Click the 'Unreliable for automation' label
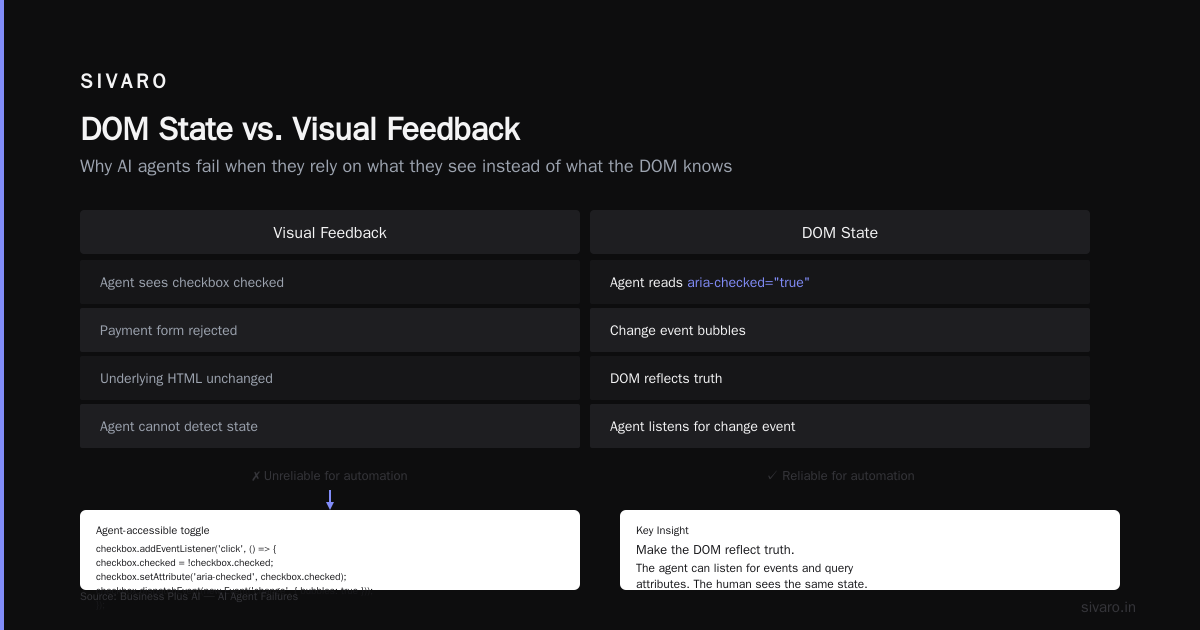The height and width of the screenshot is (630, 1200). (330, 476)
